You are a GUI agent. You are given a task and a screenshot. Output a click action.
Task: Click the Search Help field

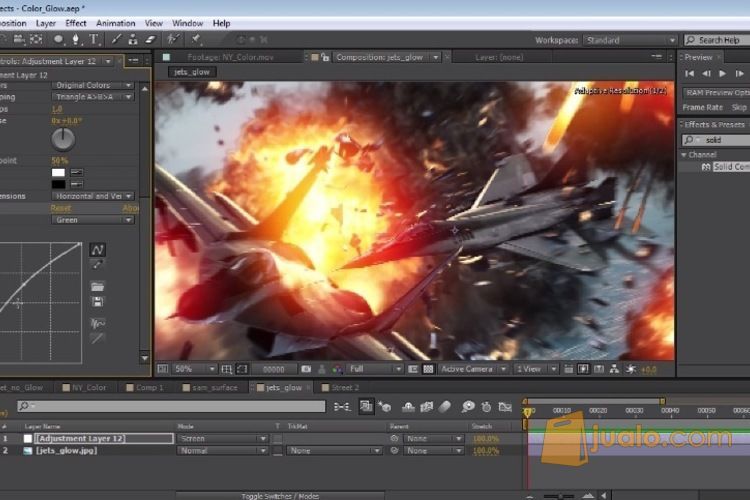[x=717, y=40]
